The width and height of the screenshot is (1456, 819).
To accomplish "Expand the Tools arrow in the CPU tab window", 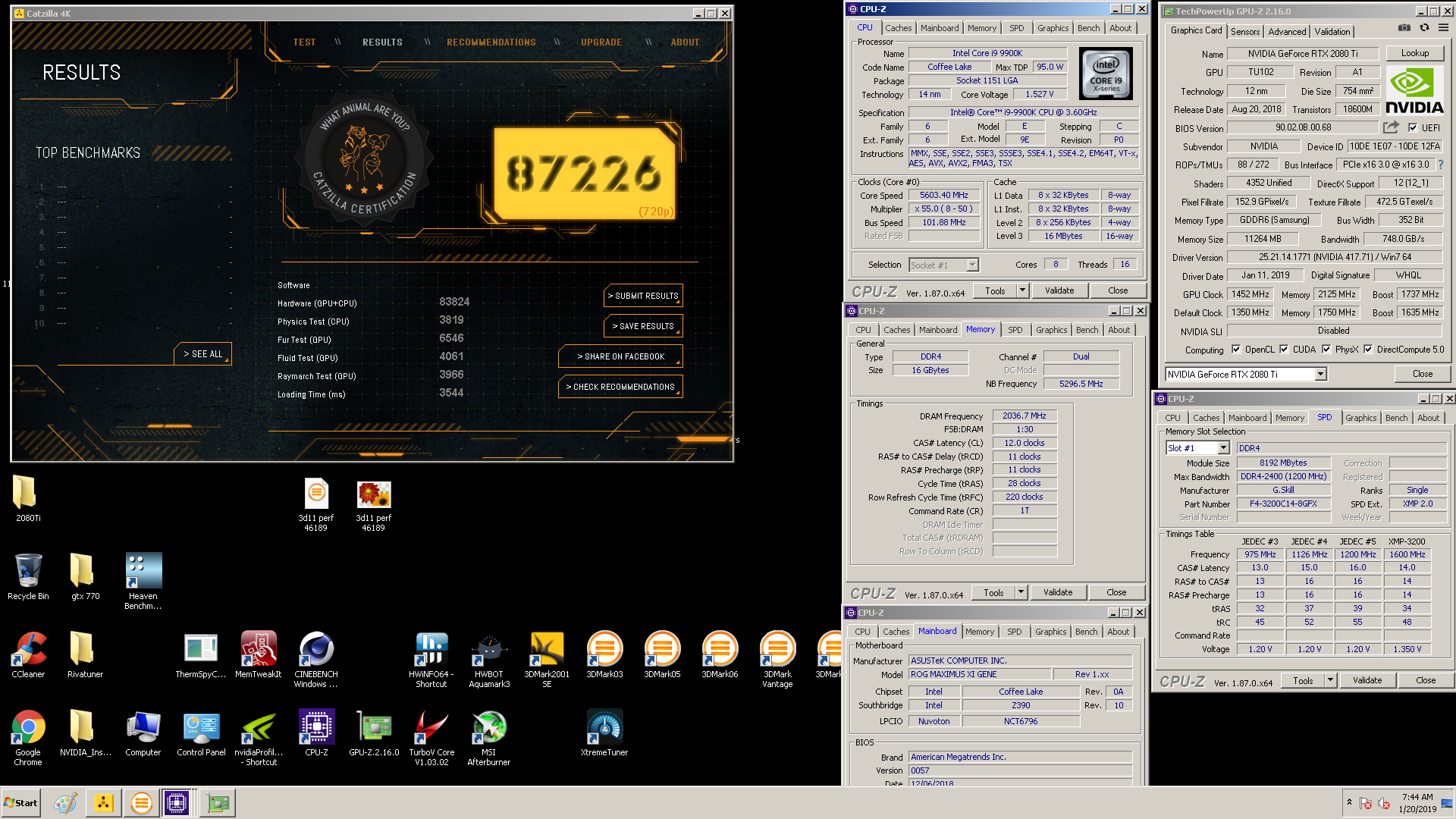I will tap(1022, 290).
